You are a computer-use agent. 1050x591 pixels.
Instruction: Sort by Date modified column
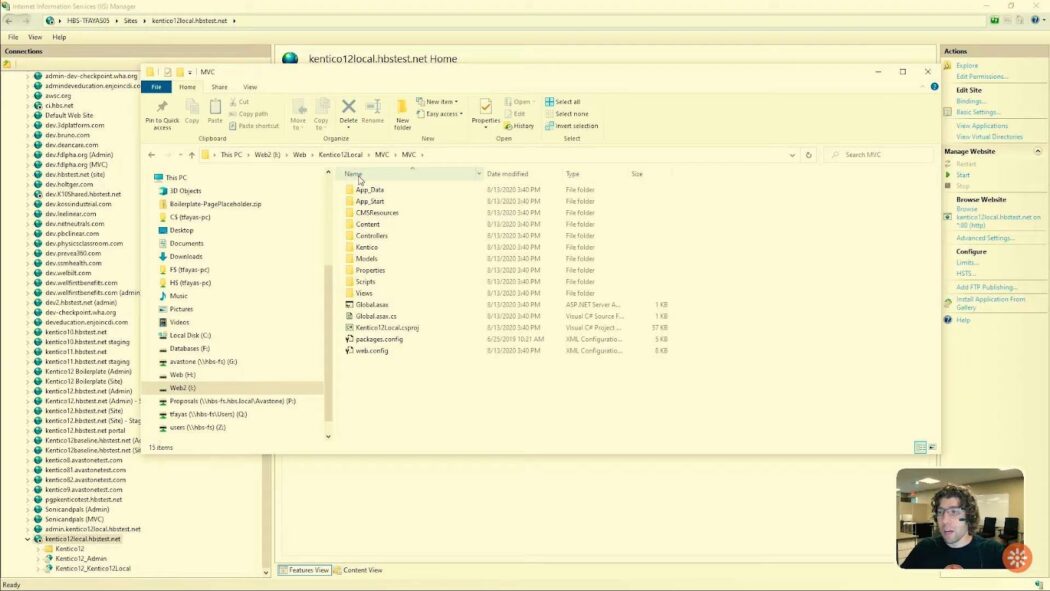point(507,174)
